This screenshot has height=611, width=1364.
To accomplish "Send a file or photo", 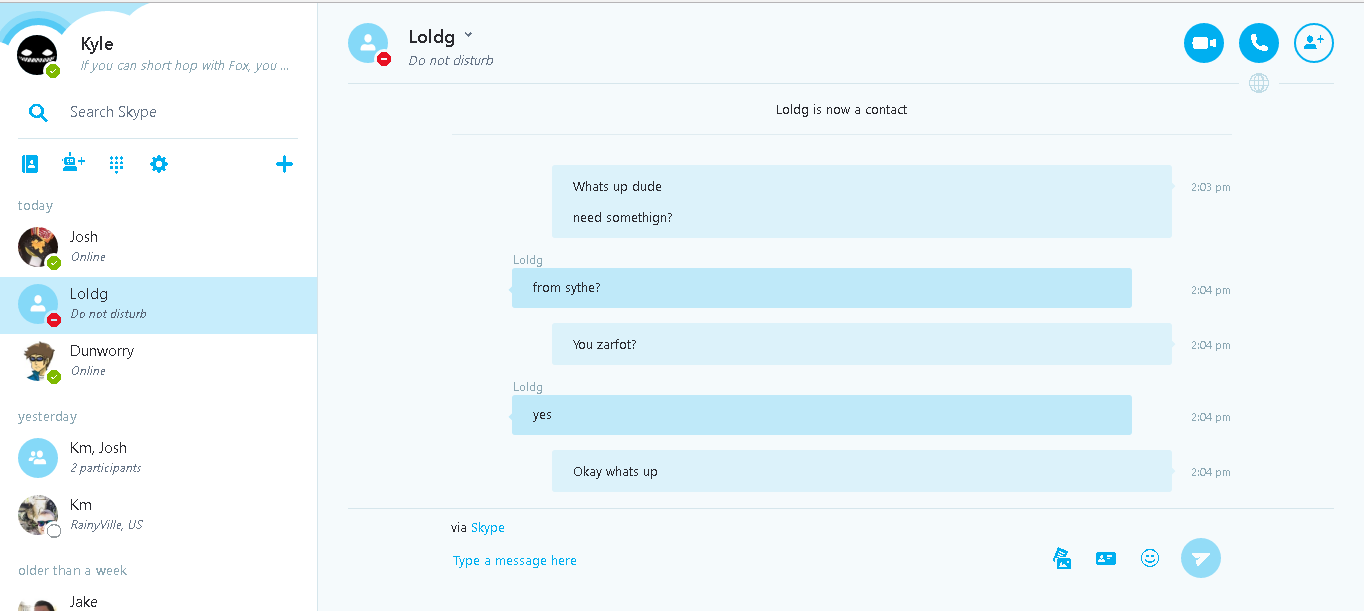I will tap(1062, 558).
